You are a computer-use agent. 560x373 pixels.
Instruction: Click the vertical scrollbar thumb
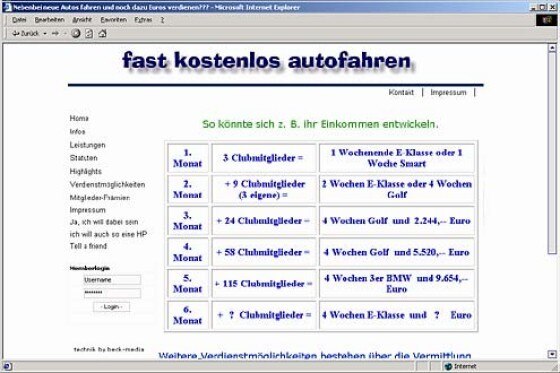(x=552, y=153)
